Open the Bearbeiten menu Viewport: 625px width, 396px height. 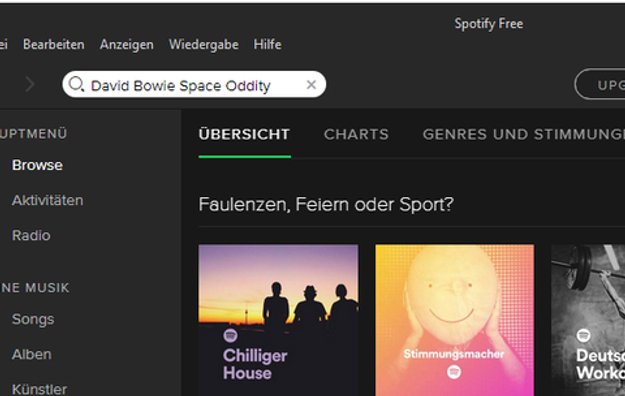[54, 44]
